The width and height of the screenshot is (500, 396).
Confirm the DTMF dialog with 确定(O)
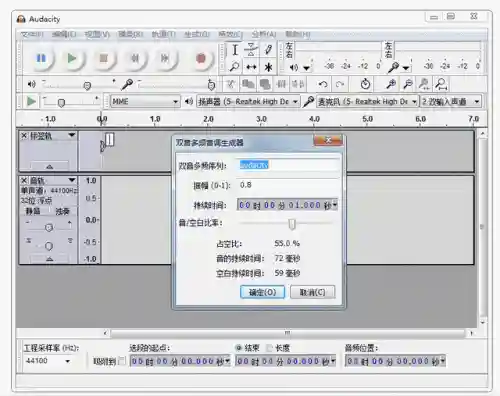(x=262, y=292)
